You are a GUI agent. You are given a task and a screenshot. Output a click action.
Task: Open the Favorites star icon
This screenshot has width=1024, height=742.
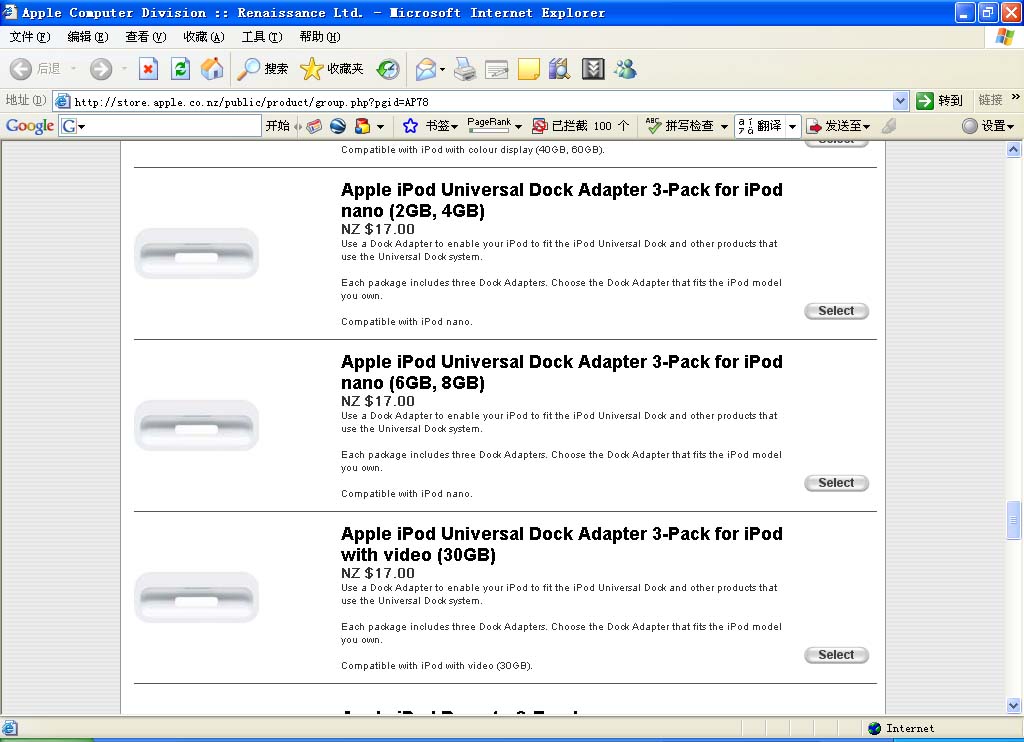coord(312,69)
